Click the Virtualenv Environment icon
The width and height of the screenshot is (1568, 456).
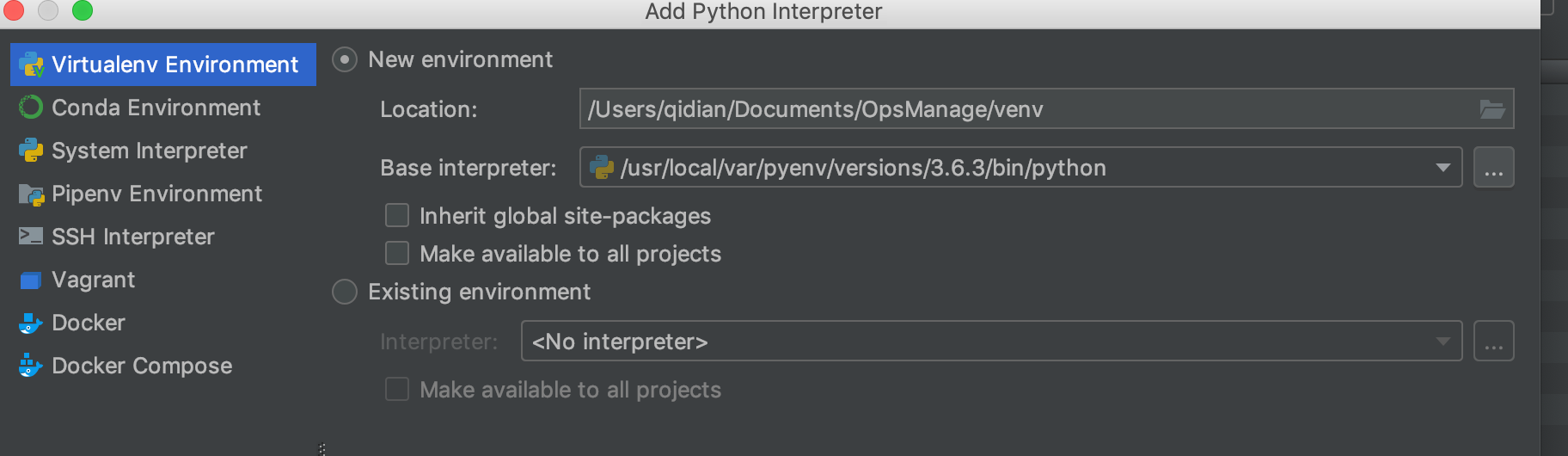point(31,65)
